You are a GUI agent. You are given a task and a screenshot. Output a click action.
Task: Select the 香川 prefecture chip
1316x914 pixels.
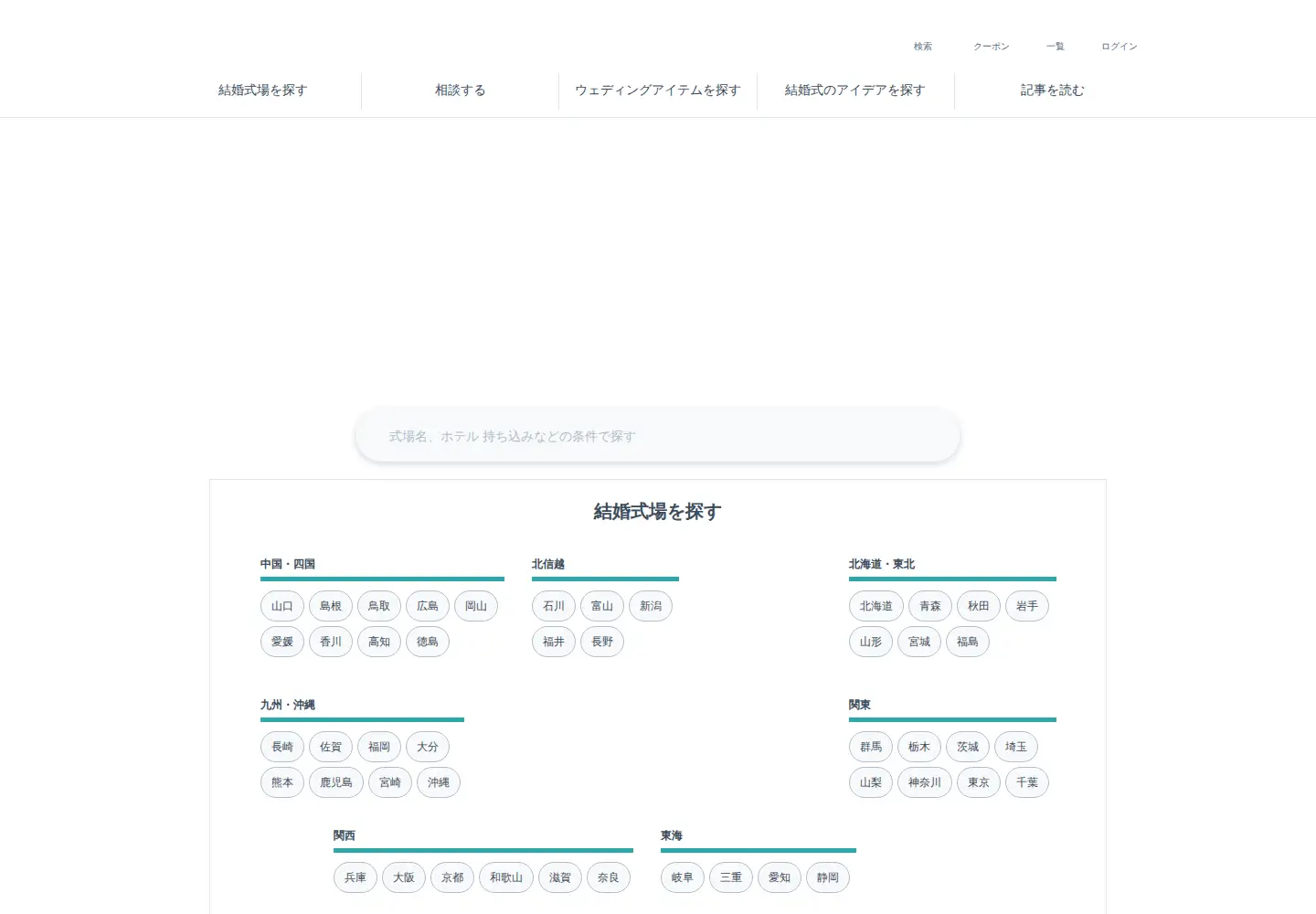tap(331, 642)
